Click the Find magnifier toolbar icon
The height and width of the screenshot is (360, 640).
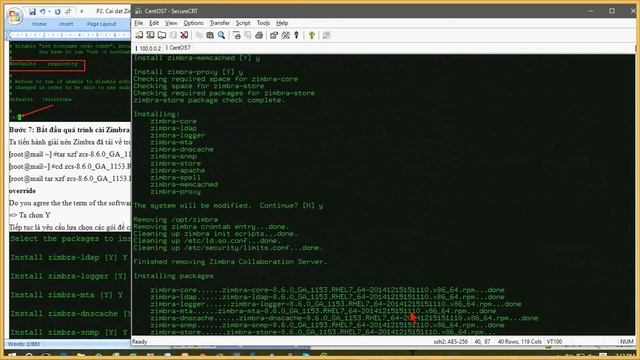click(x=221, y=35)
